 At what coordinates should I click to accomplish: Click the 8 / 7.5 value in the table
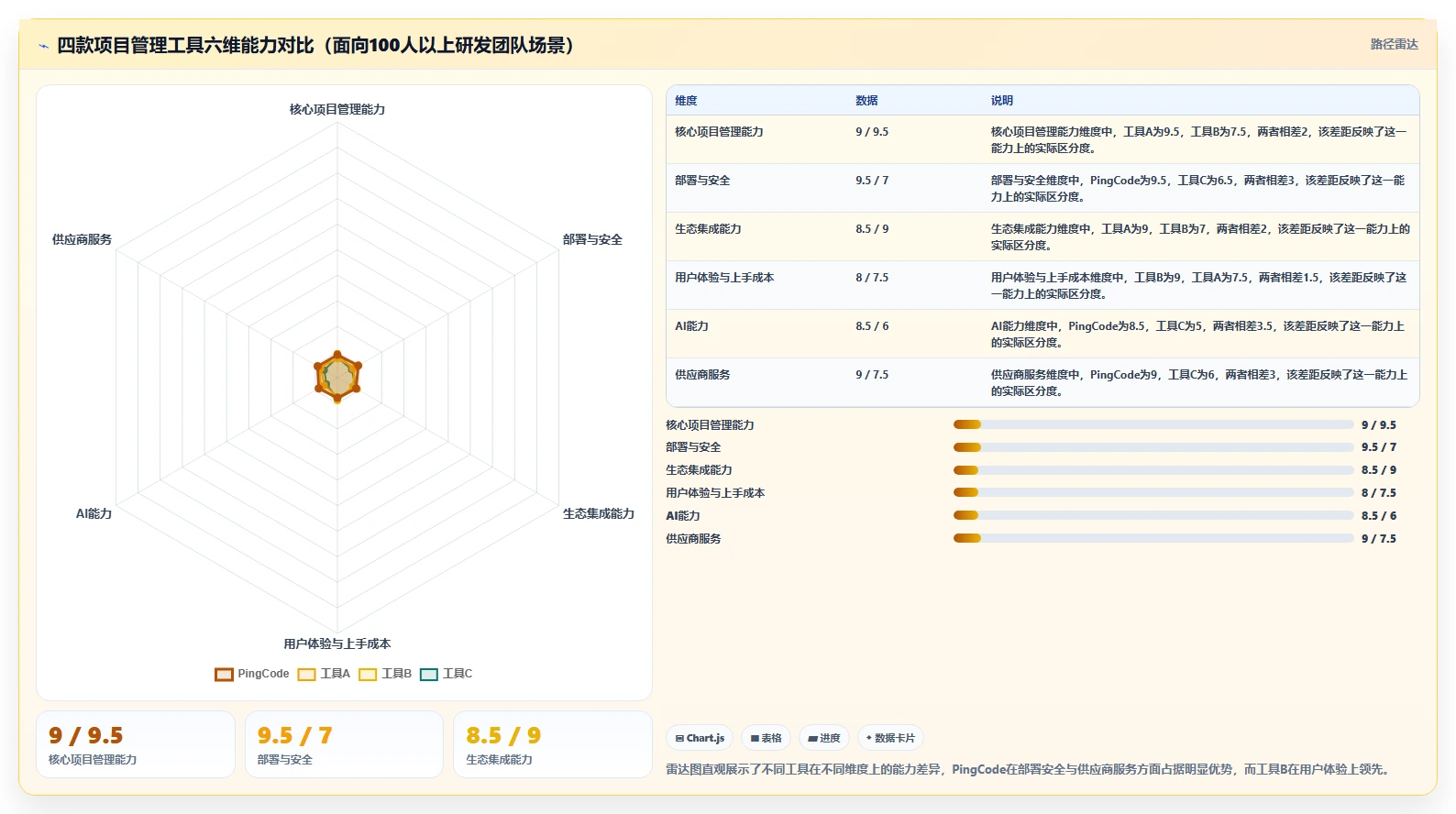click(872, 278)
